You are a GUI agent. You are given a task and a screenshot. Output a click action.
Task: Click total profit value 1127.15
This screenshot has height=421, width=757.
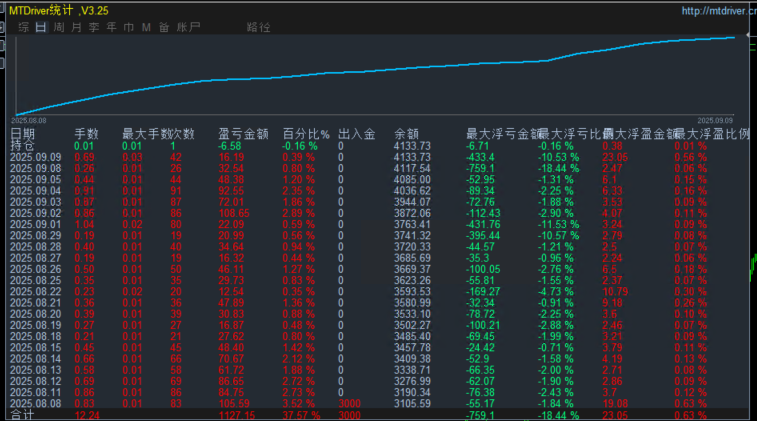[x=237, y=415]
